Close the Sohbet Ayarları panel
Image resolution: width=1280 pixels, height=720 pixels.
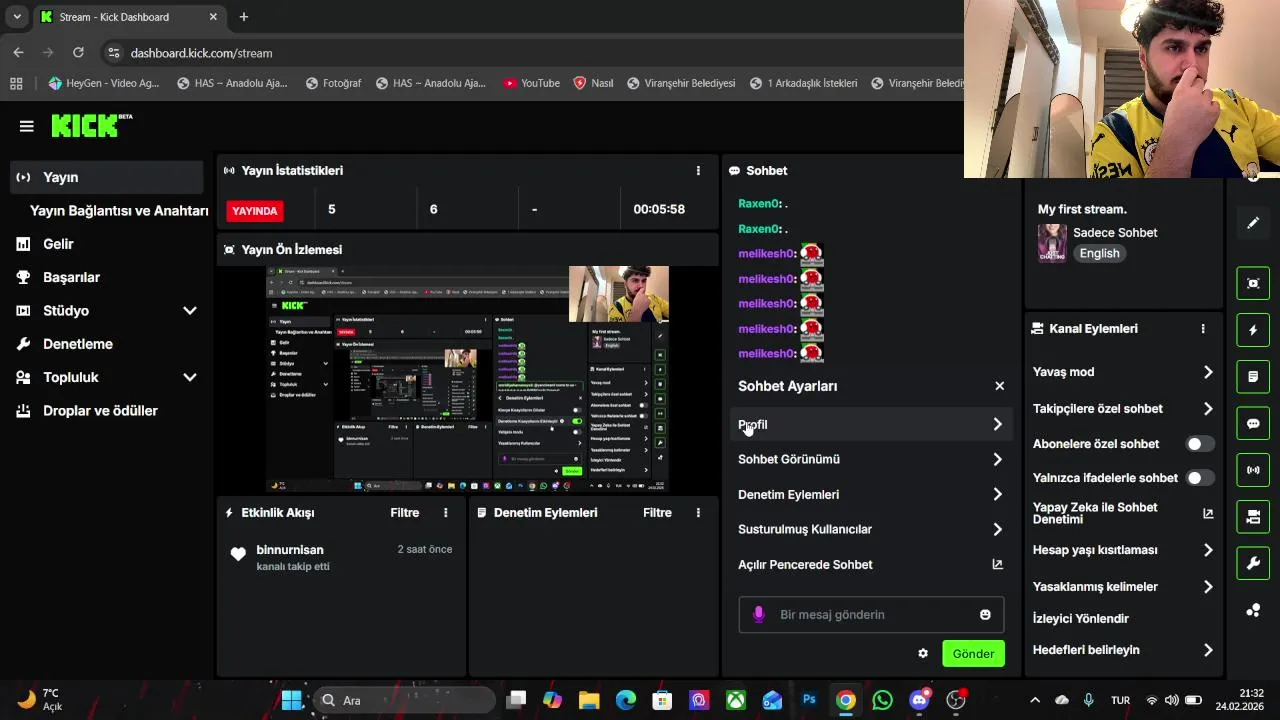999,386
